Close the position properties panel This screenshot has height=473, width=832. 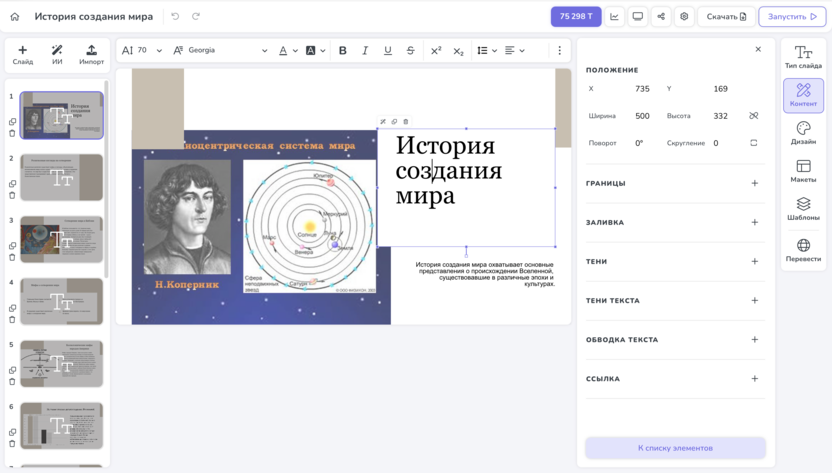758,49
